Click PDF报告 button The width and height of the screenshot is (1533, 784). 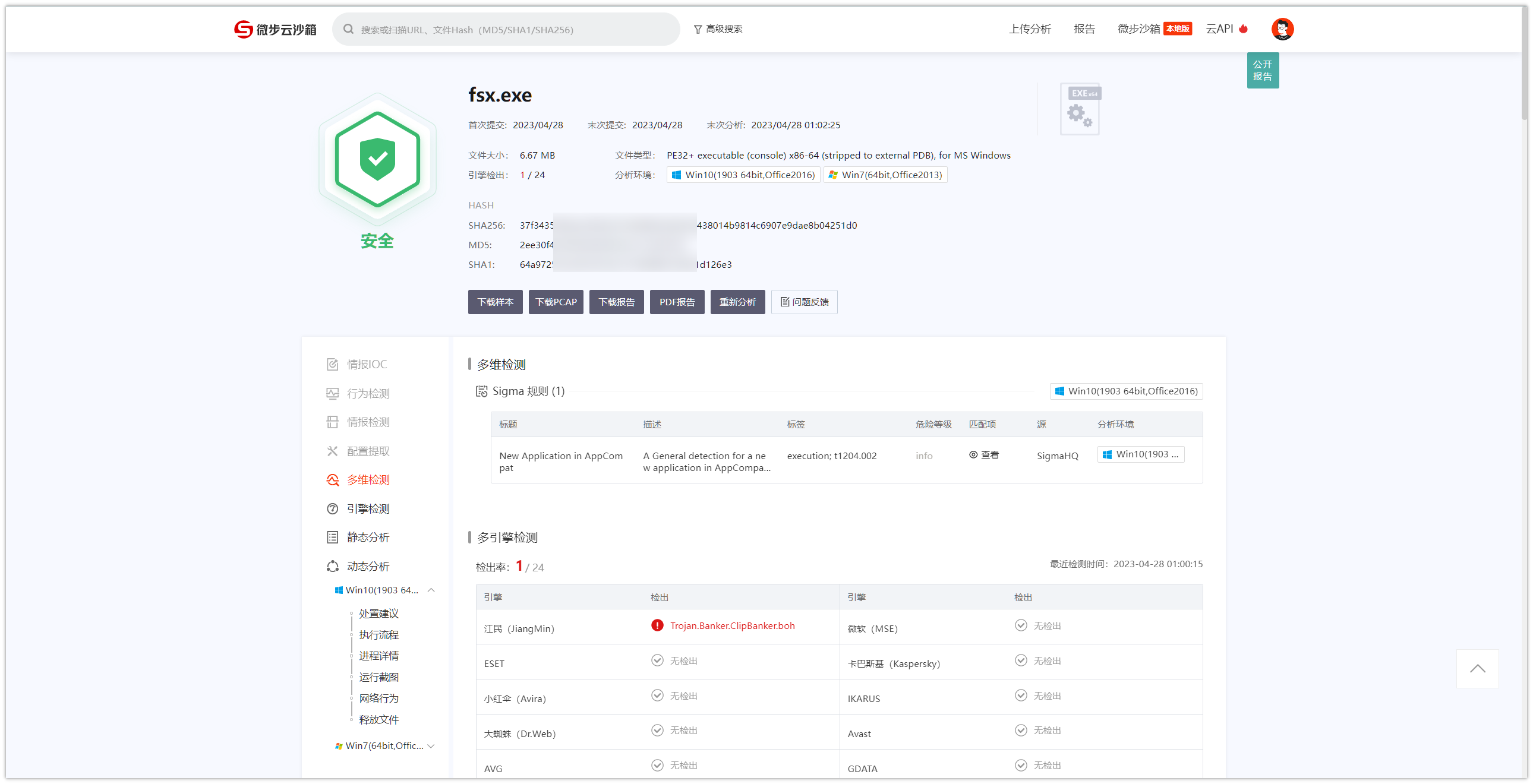coord(677,302)
